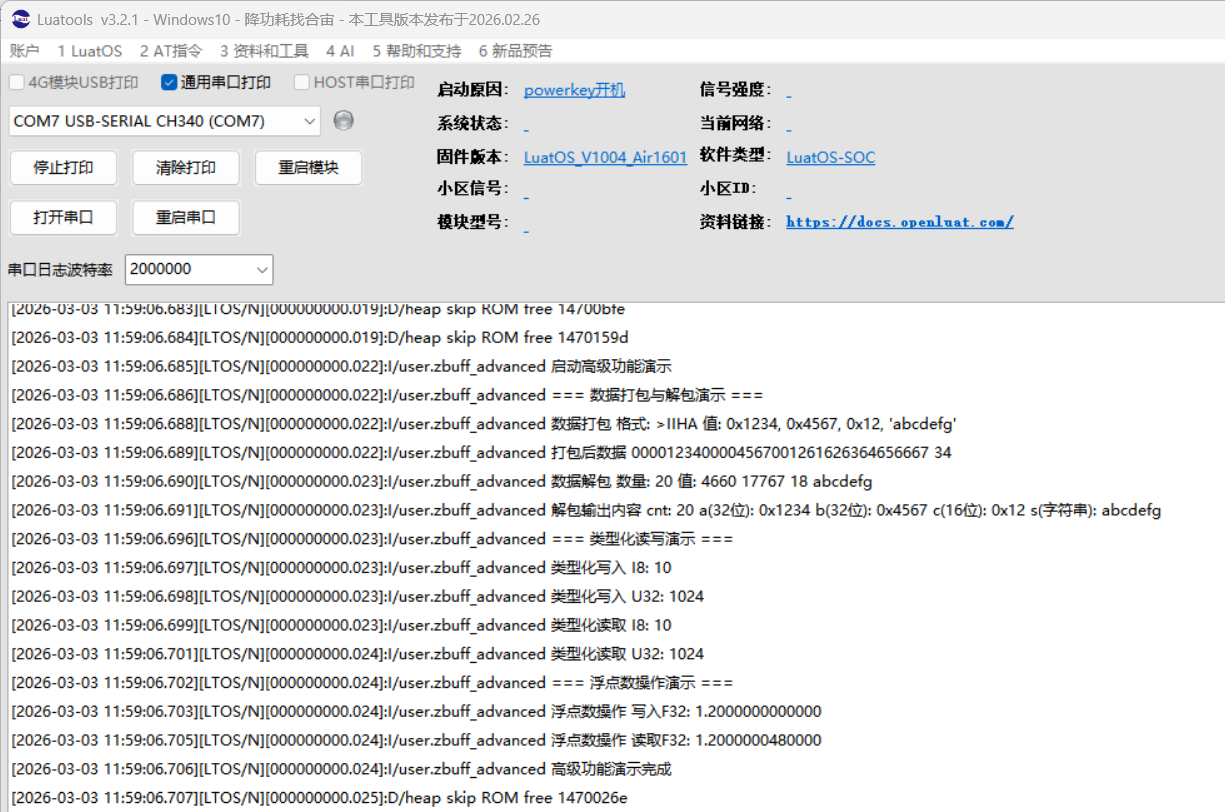
Task: Click the 启动原因 label
Action: 473,90
